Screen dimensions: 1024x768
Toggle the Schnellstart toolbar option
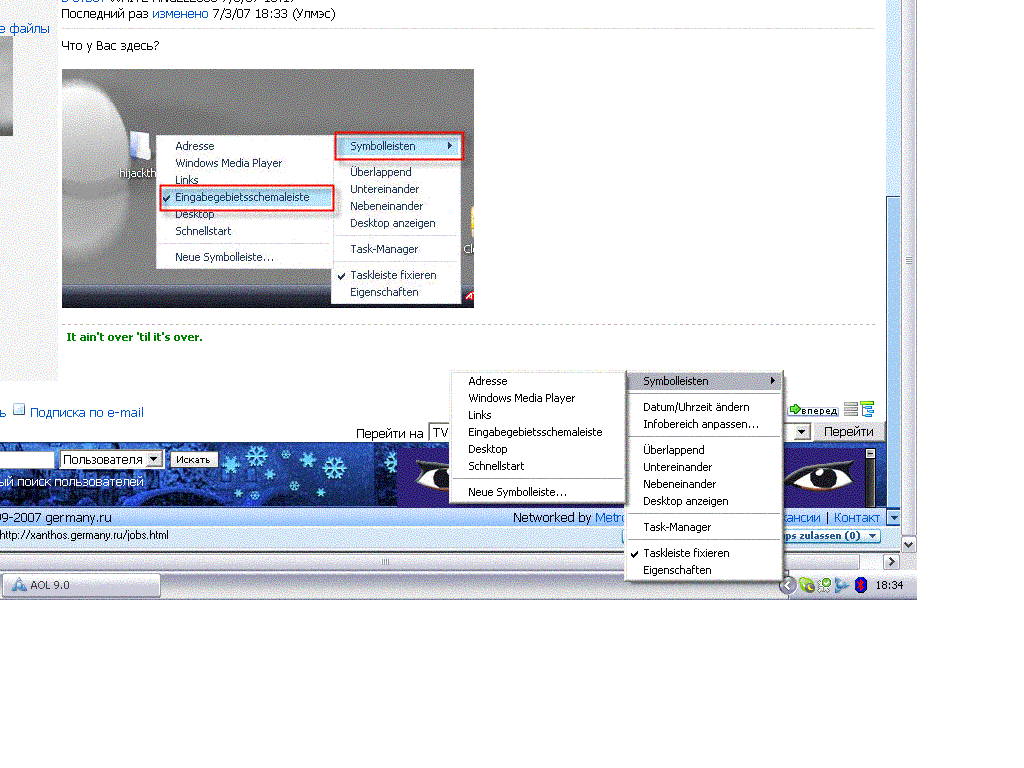pyautogui.click(x=499, y=466)
